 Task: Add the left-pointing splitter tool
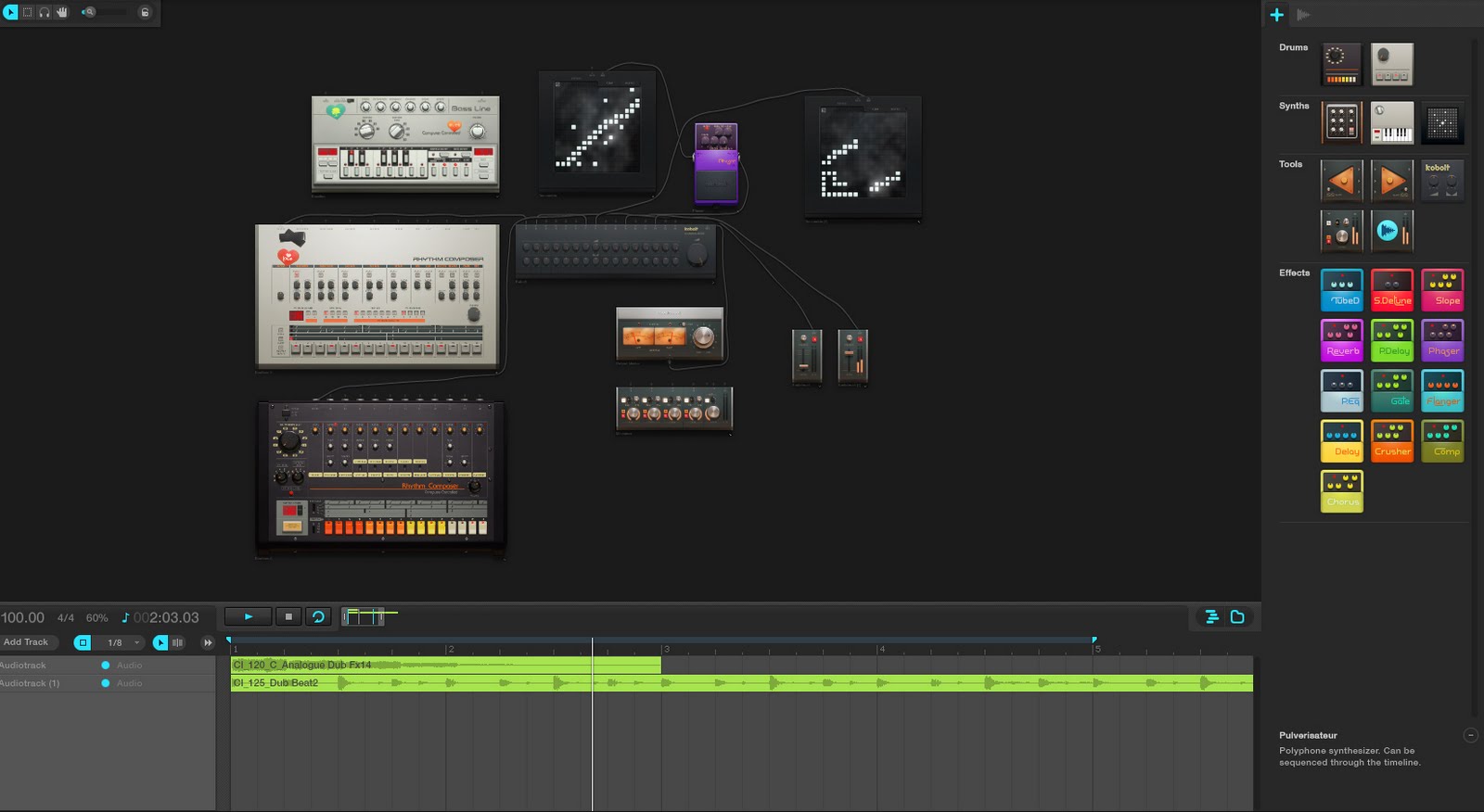[x=1341, y=181]
